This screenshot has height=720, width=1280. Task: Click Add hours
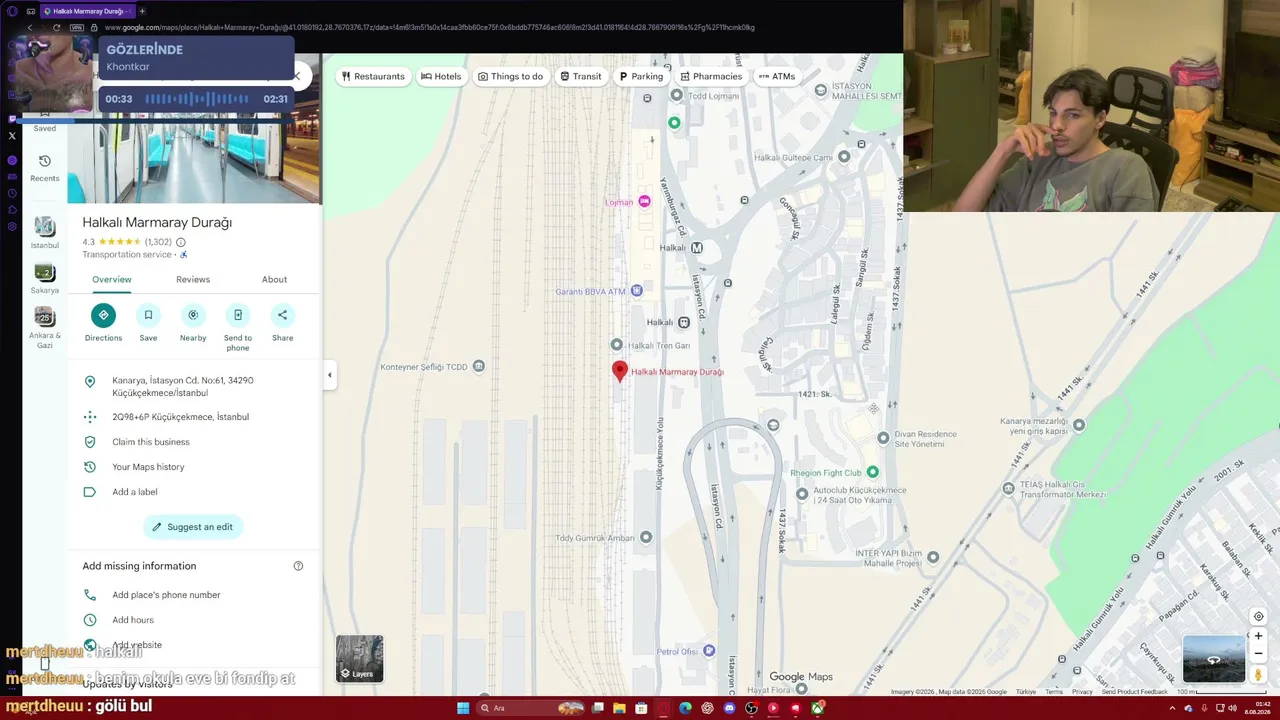click(193, 620)
